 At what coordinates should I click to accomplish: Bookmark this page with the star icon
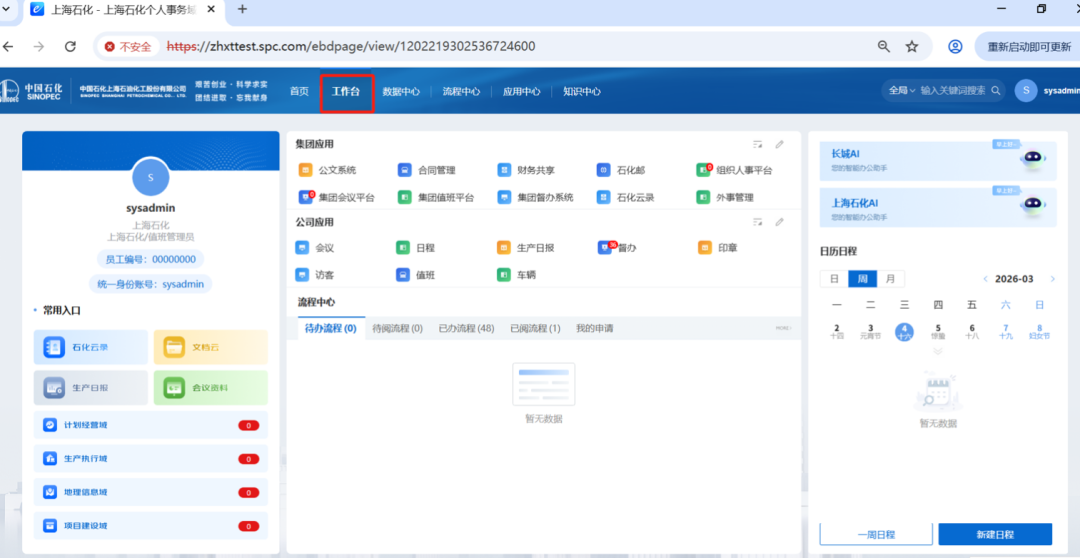tap(912, 46)
